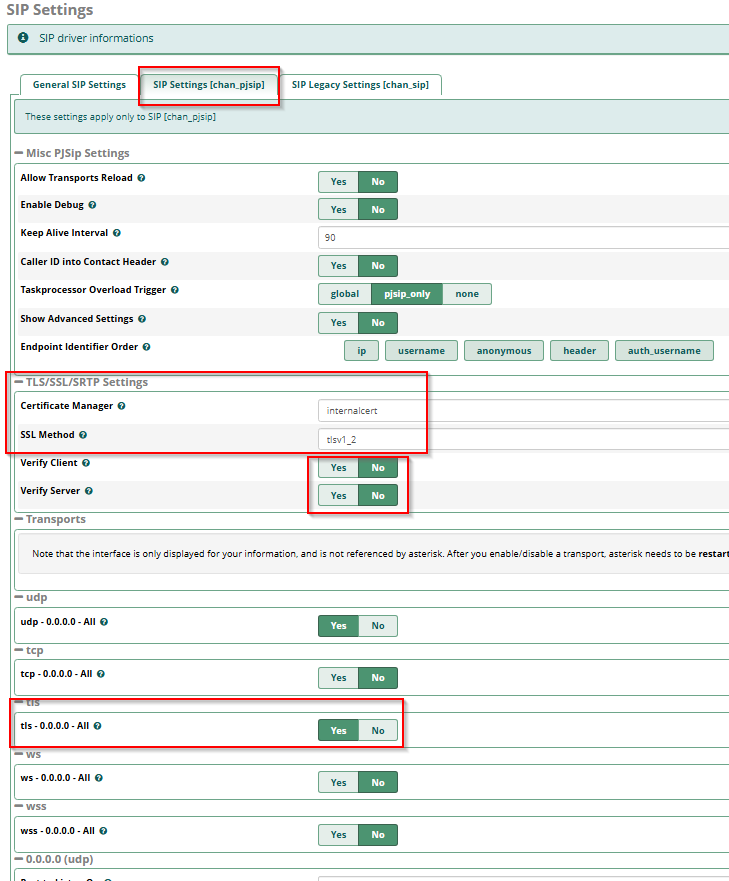Click help icon beside Verify Client

(x=86, y=463)
